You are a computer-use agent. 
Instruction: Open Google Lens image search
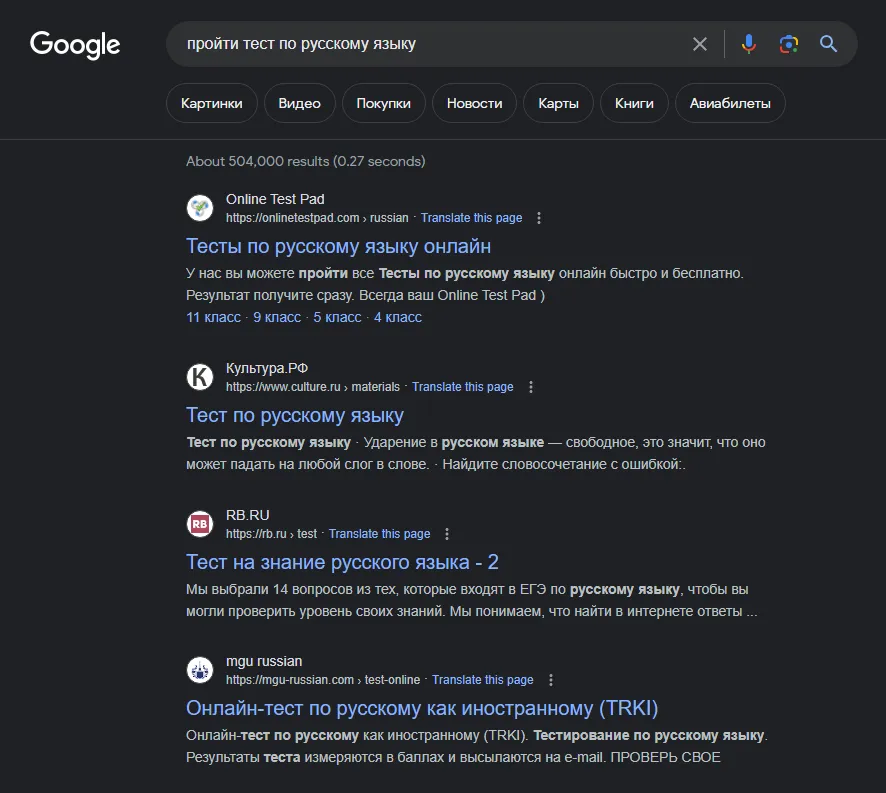[x=789, y=44]
